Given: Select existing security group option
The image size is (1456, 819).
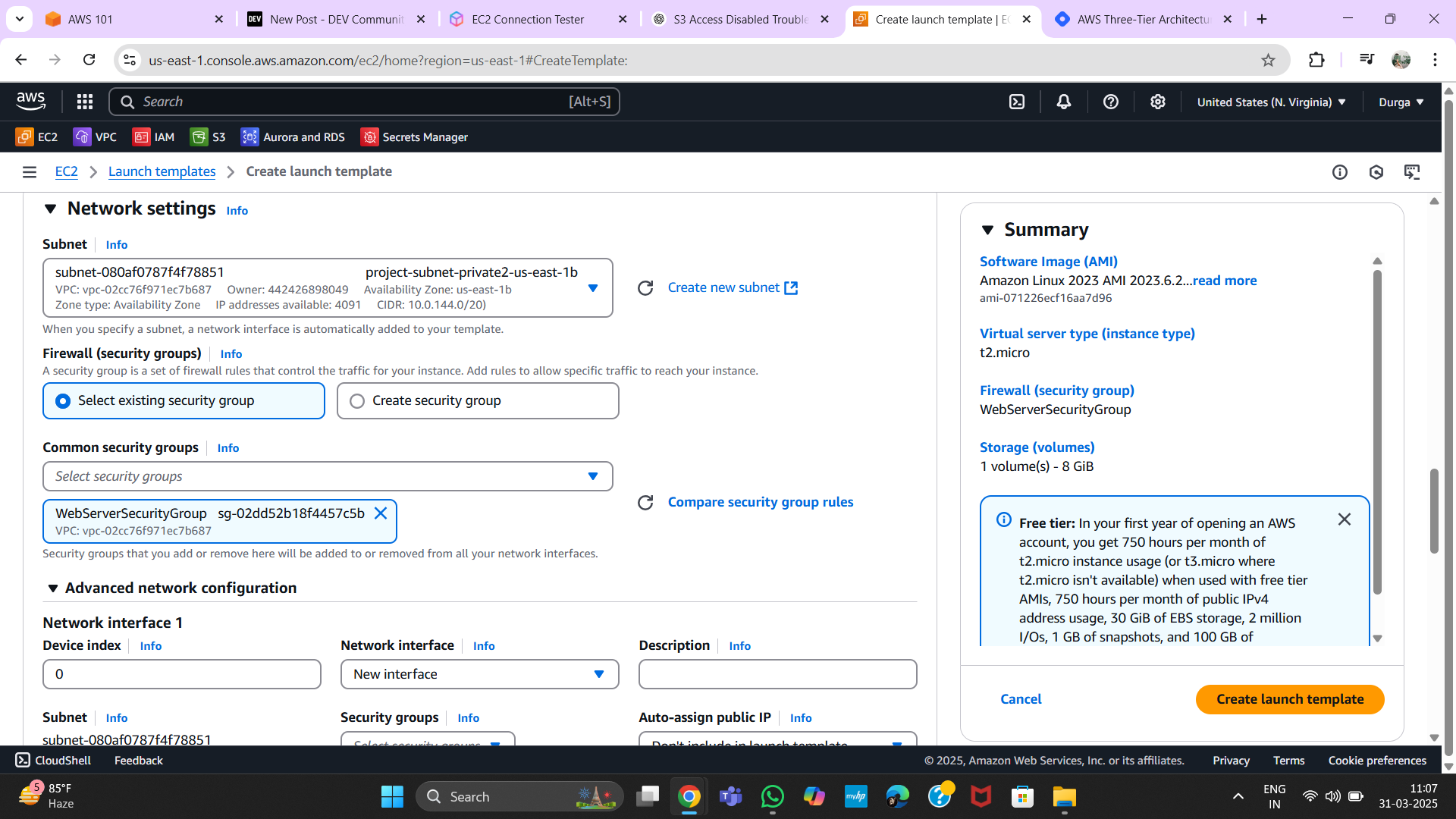Looking at the screenshot, I should point(184,400).
